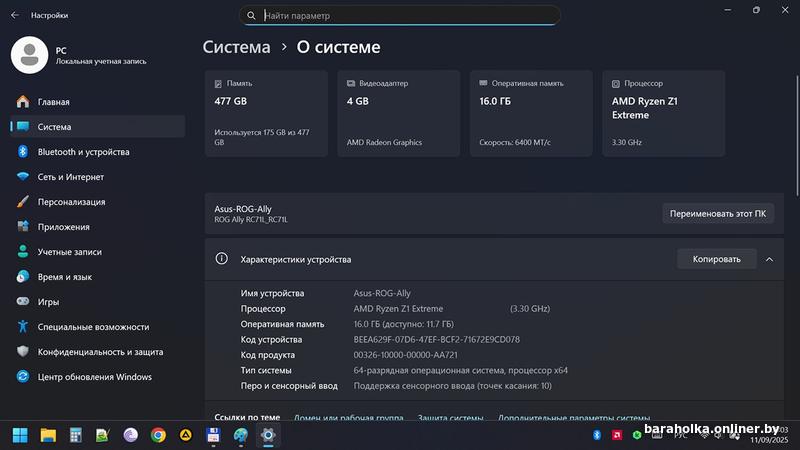Viewport: 800px width, 450px height.
Task: Open Calculator from taskbar
Action: (76, 435)
